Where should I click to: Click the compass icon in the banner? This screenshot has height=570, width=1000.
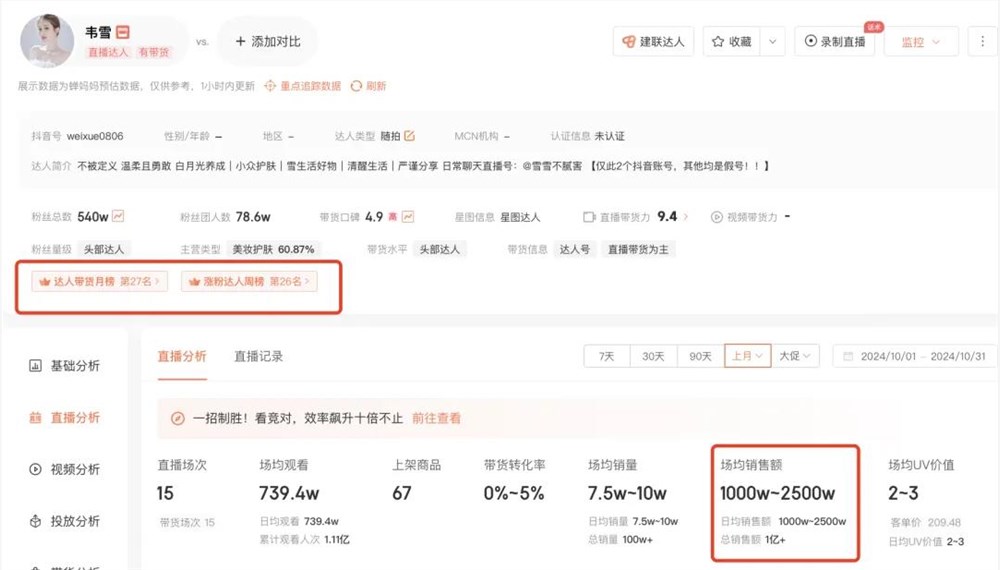[177, 418]
